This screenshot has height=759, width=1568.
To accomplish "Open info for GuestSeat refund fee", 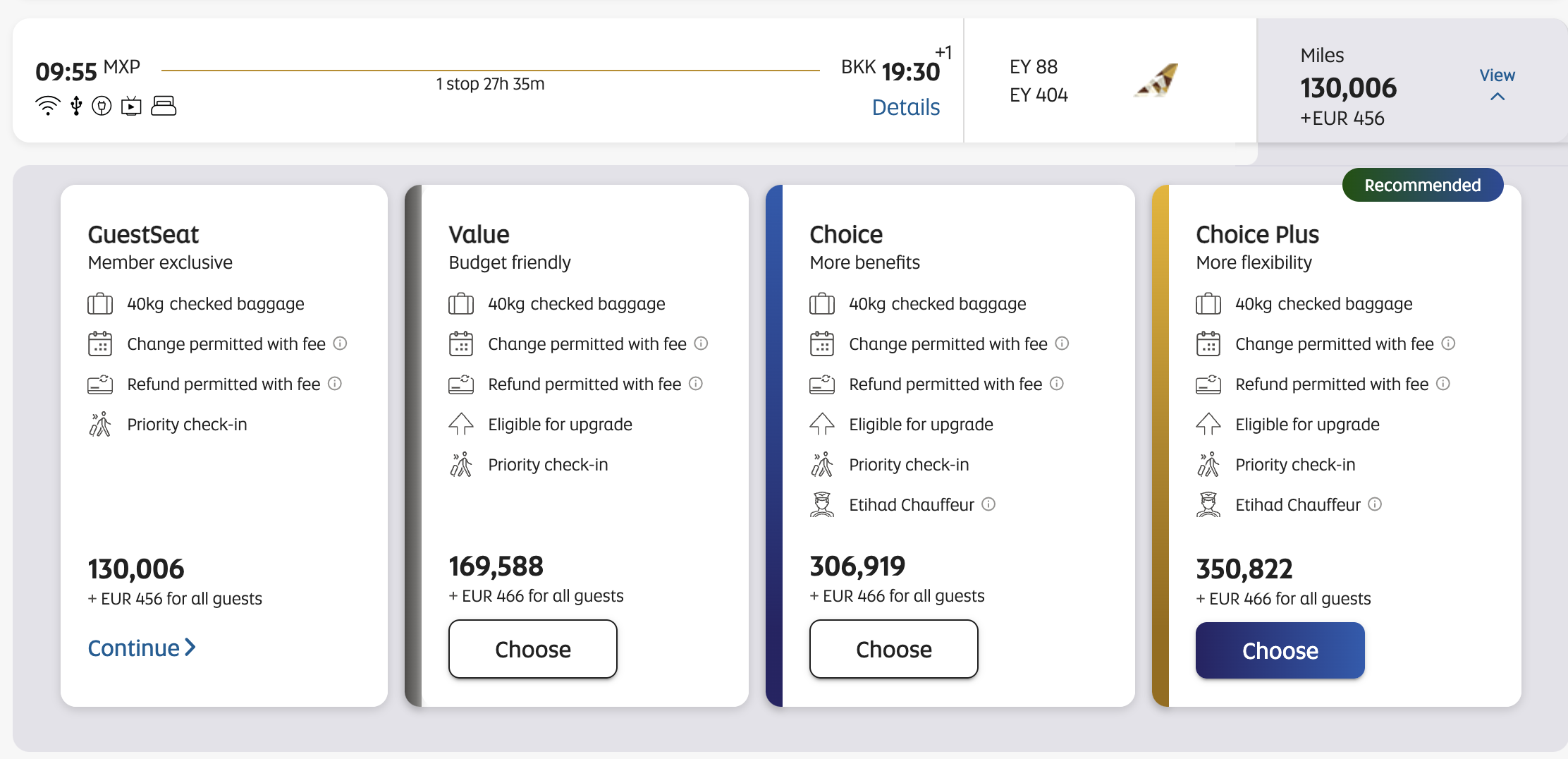I will pyautogui.click(x=335, y=384).
